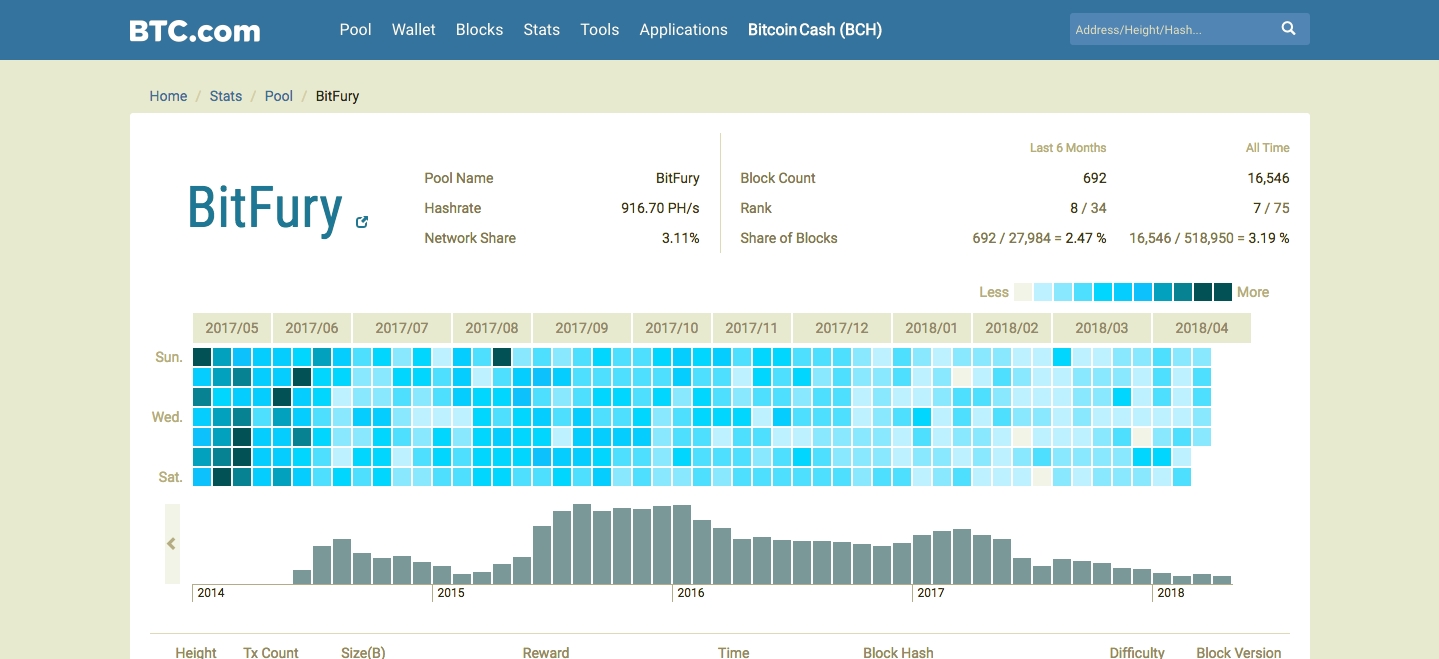Viewport: 1439px width, 659px height.
Task: Click the Block Count label
Action: pos(778,178)
